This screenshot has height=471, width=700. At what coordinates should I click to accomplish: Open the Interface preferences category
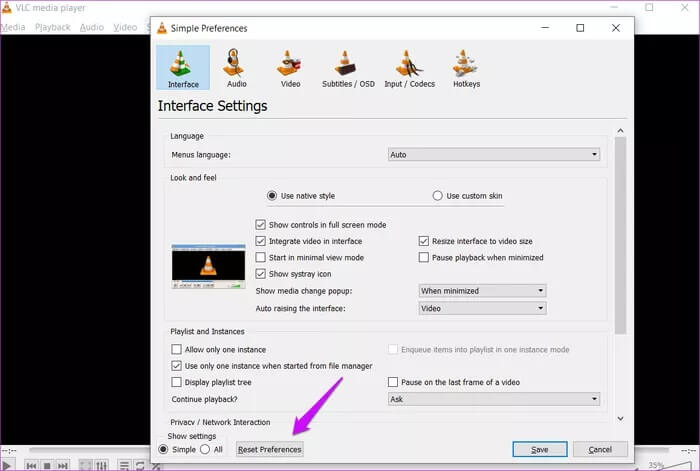tap(183, 67)
